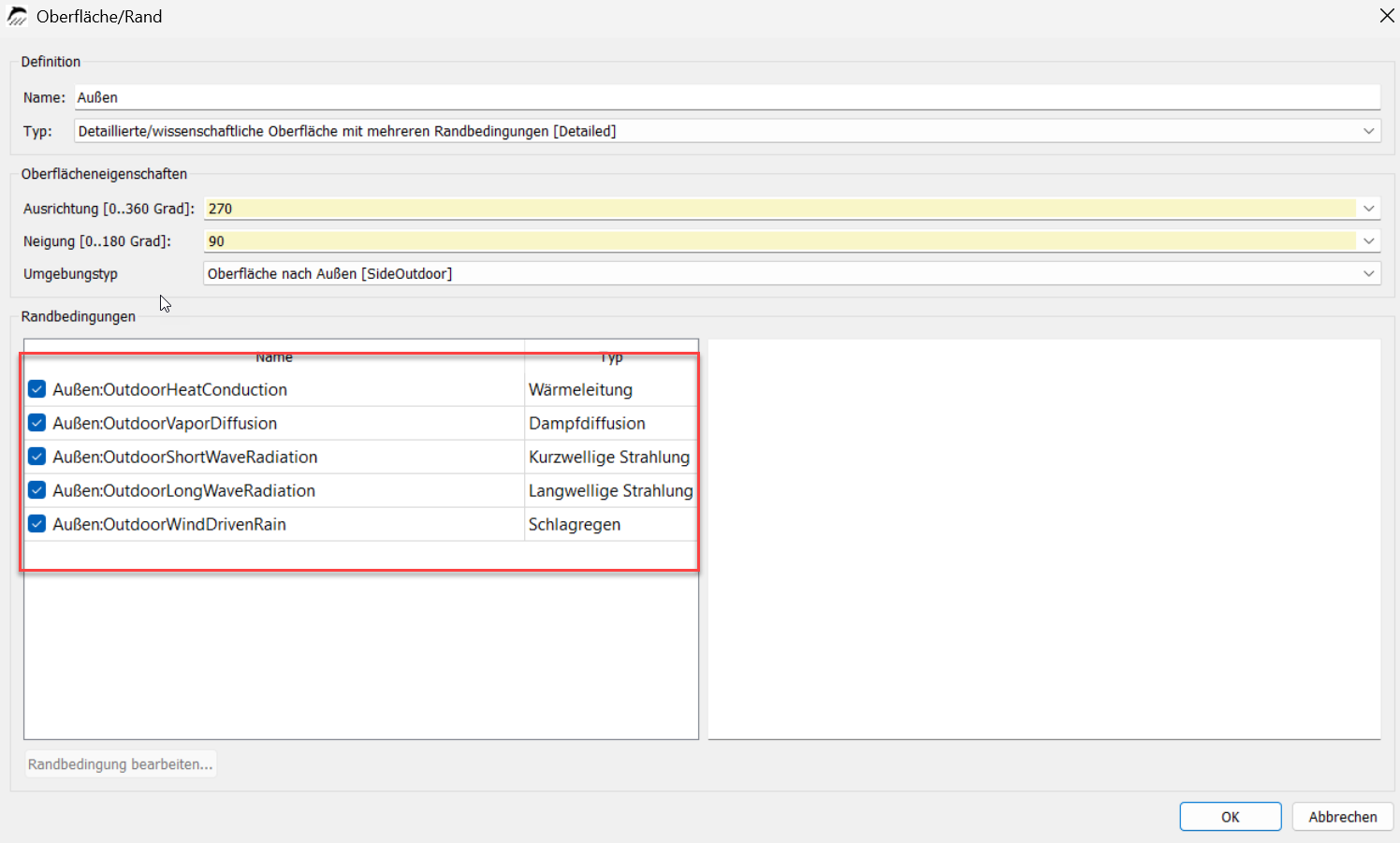The height and width of the screenshot is (843, 1400).
Task: Click the Name field containing Außen
Action: tap(726, 97)
